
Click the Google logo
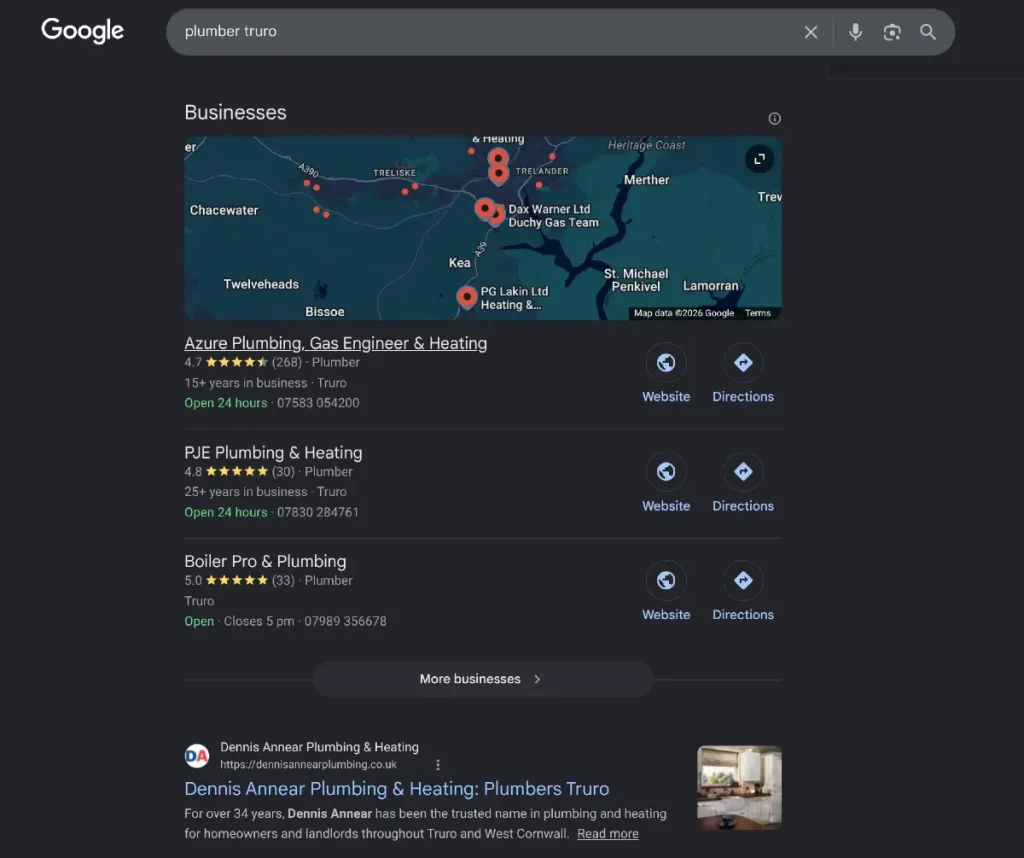click(x=82, y=31)
